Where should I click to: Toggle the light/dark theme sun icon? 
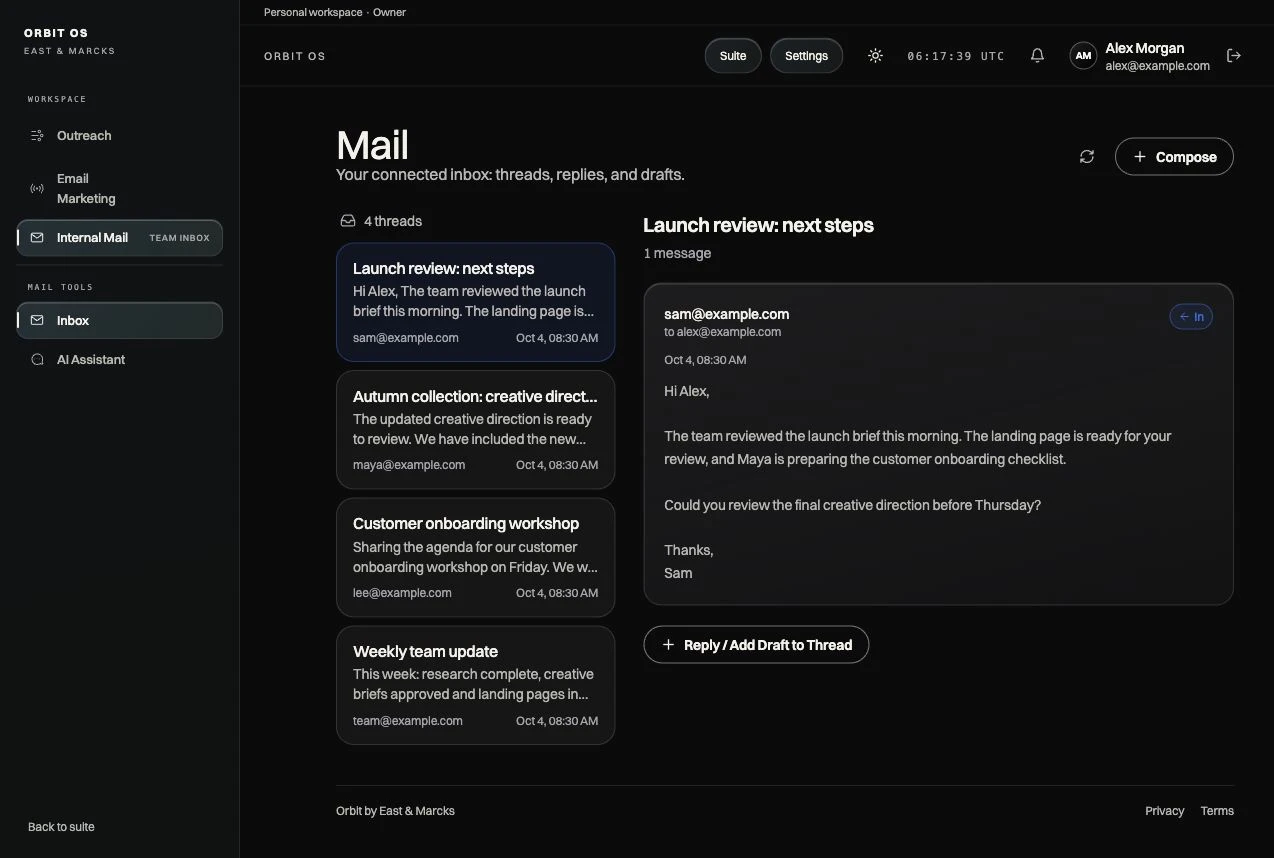pyautogui.click(x=875, y=56)
